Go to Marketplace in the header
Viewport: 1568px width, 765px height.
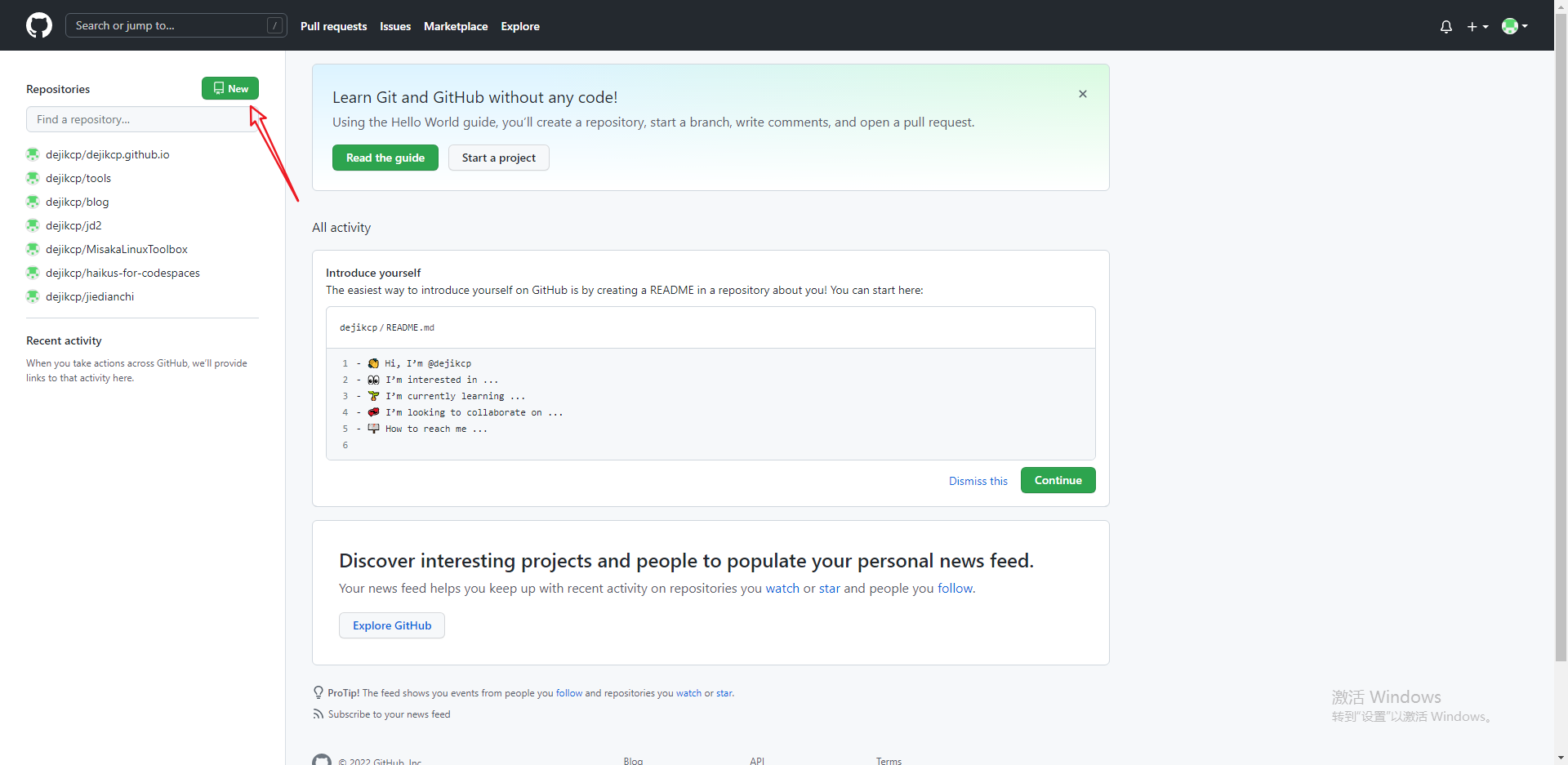[x=456, y=26]
